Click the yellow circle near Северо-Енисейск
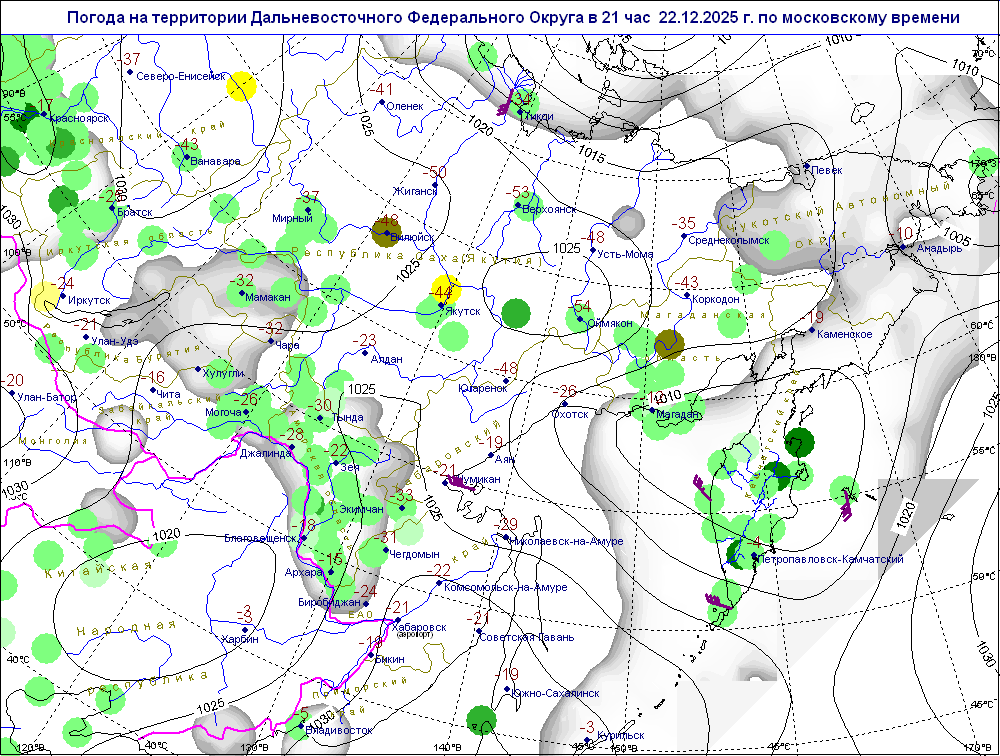 point(241,87)
